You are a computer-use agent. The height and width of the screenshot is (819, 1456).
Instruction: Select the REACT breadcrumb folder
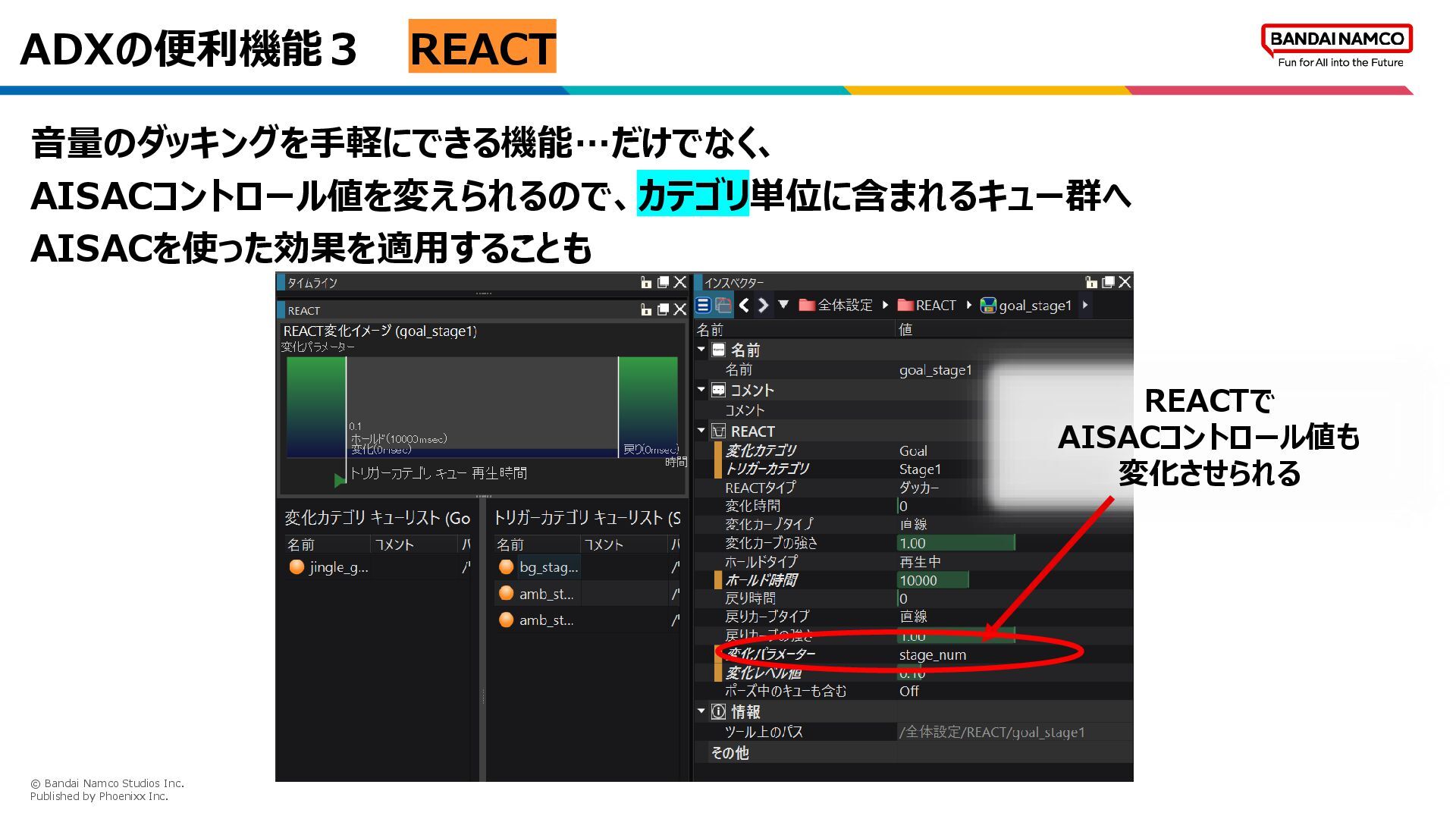click(x=927, y=305)
